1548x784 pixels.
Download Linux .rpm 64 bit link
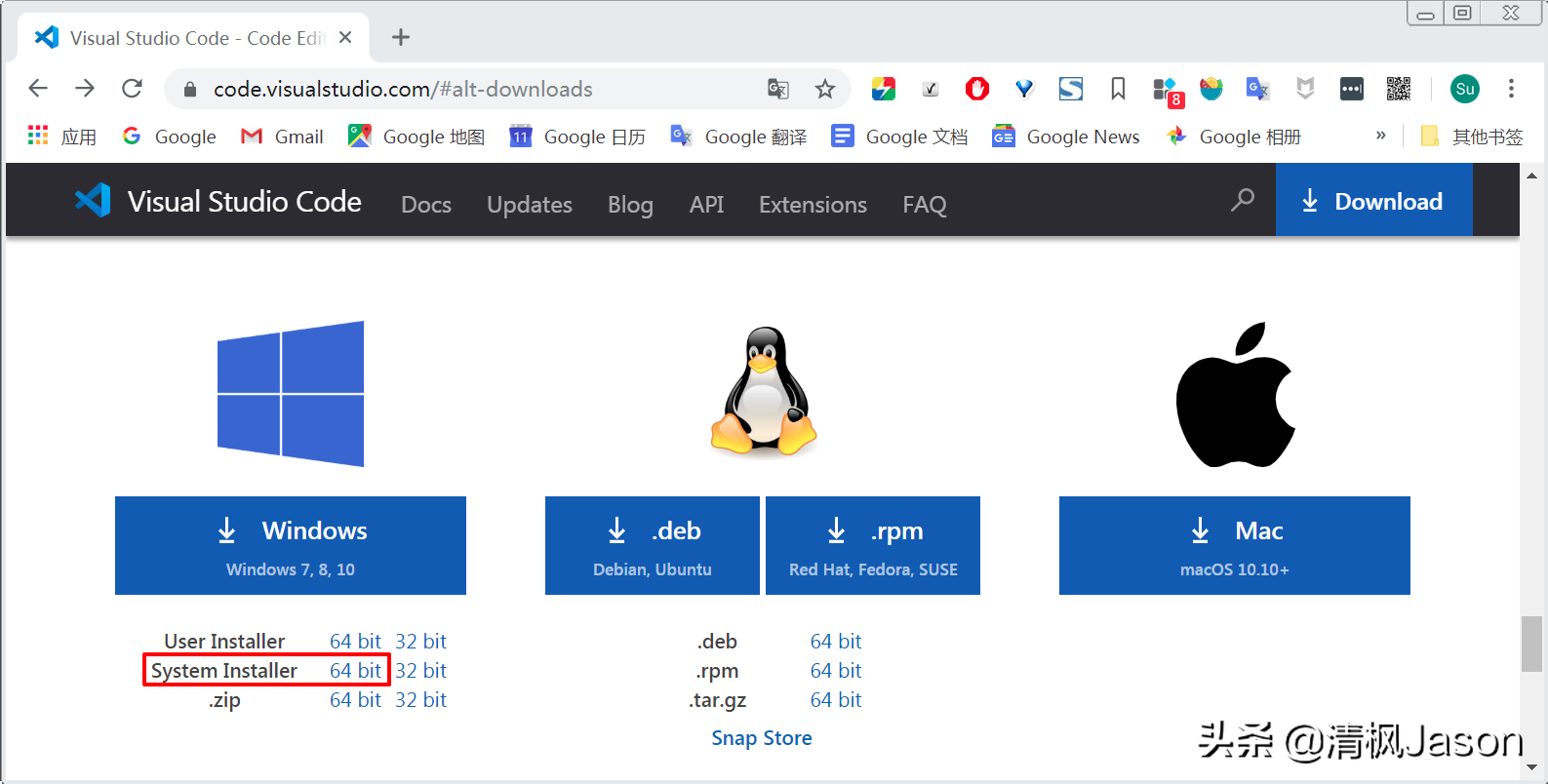tap(836, 671)
